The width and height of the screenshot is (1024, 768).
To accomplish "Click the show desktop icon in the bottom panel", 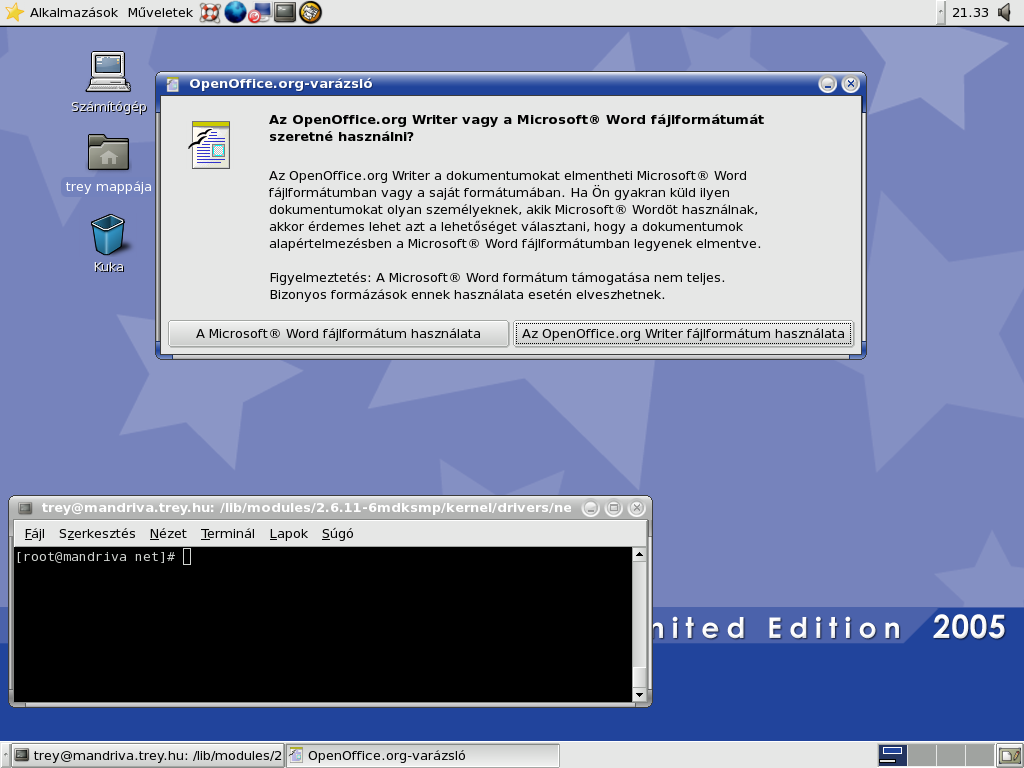I will click(1010, 756).
